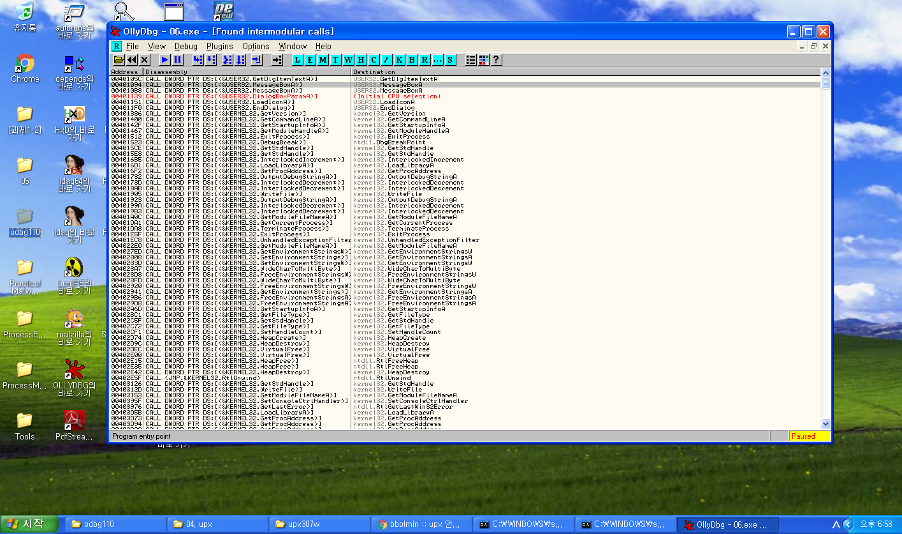
Task: Click the Close program X toolbar icon
Action: point(144,60)
